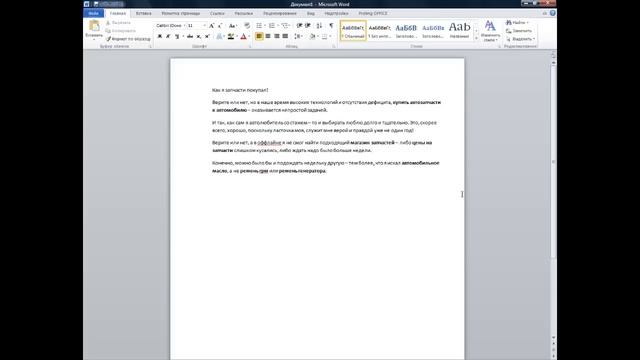This screenshot has width=640, height=360.
Task: Apply the Title (Название) style
Action: [459, 31]
